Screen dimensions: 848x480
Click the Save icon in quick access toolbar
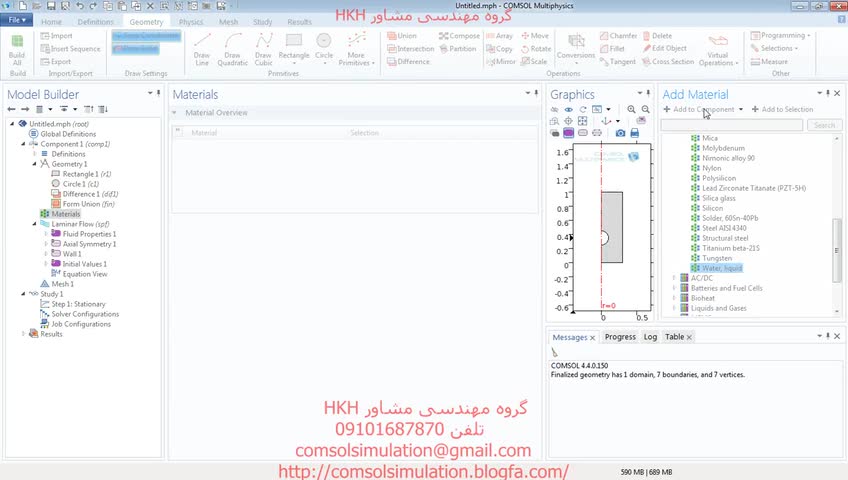tap(51, 6)
